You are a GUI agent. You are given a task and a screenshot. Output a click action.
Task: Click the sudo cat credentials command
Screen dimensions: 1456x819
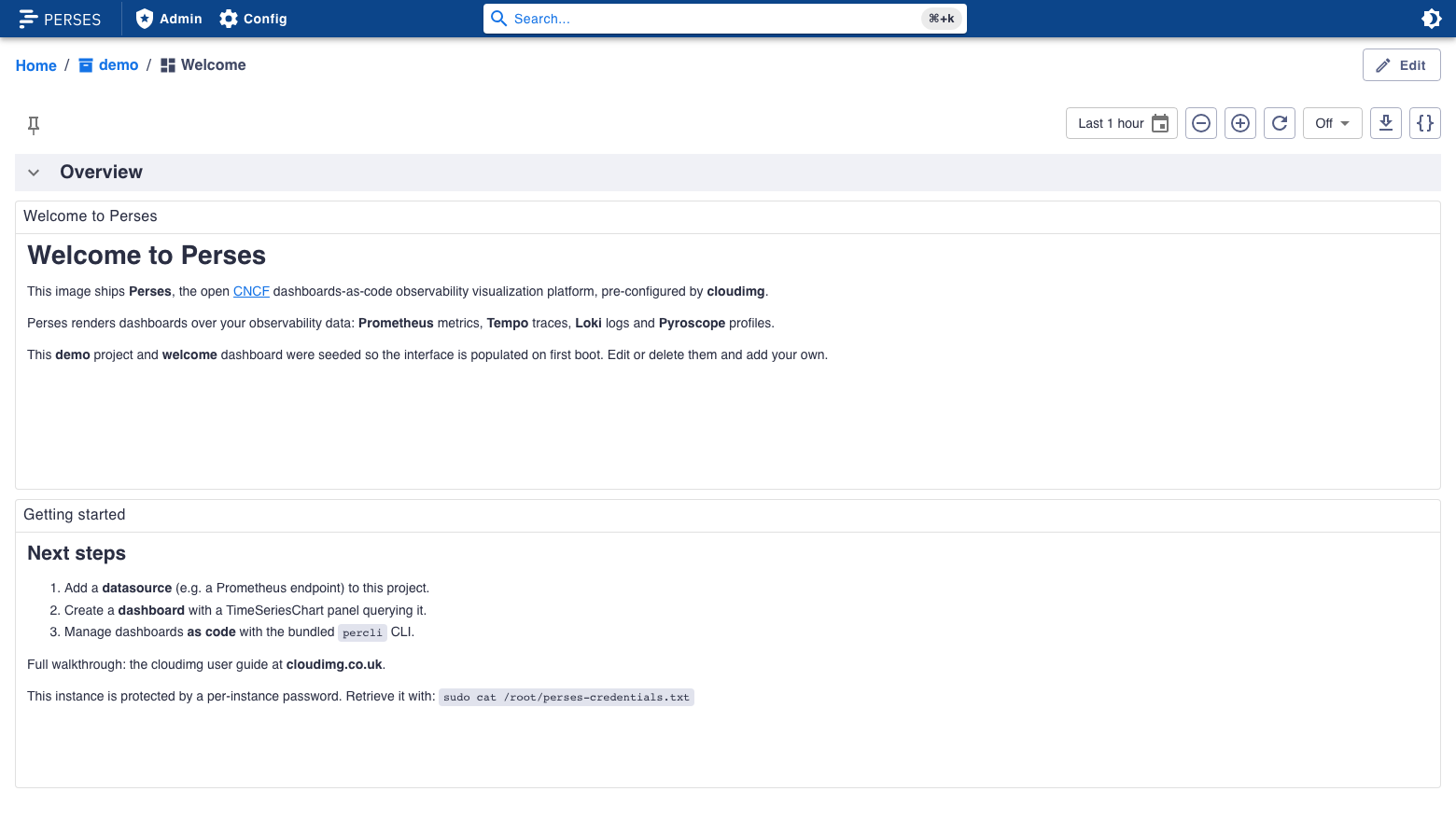coord(567,697)
